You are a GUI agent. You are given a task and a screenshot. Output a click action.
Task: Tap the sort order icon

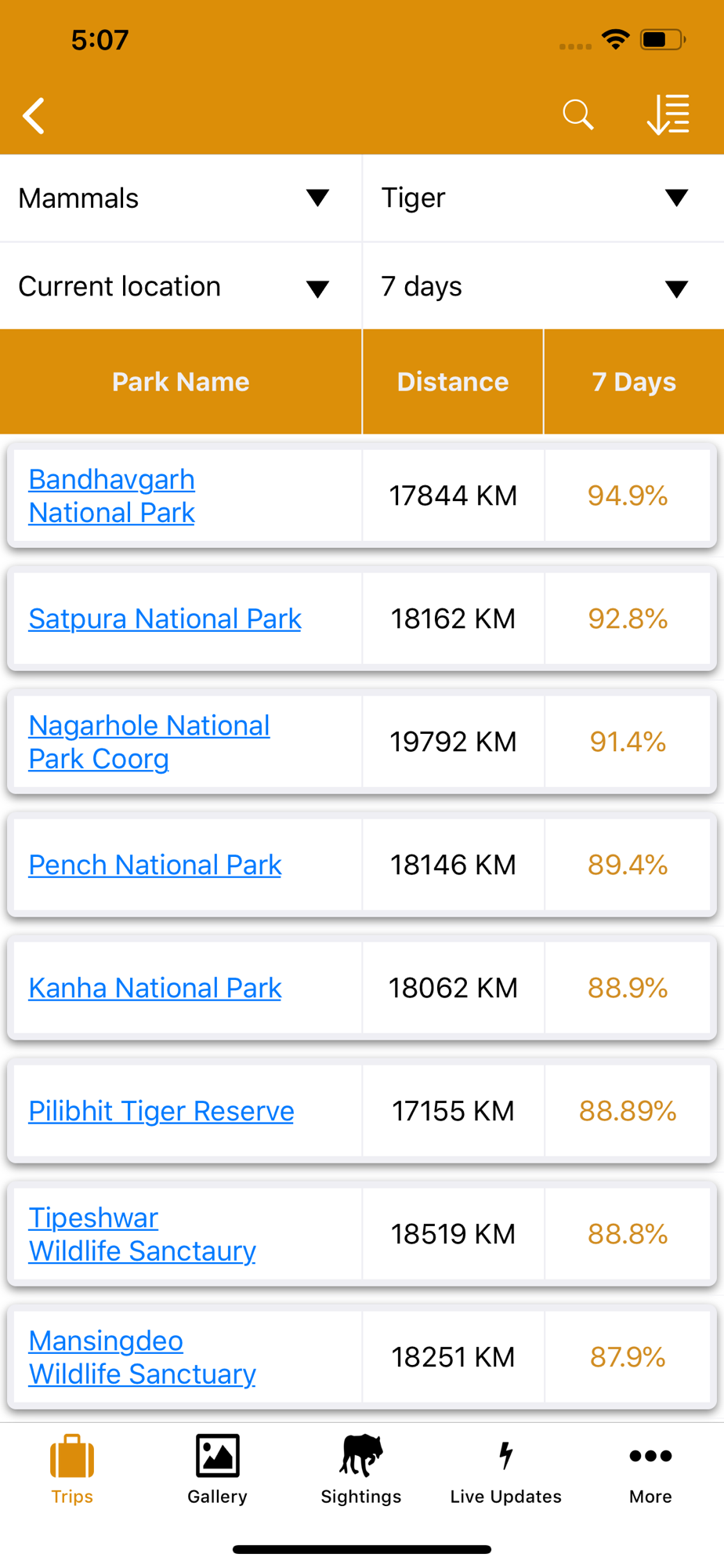tap(668, 115)
